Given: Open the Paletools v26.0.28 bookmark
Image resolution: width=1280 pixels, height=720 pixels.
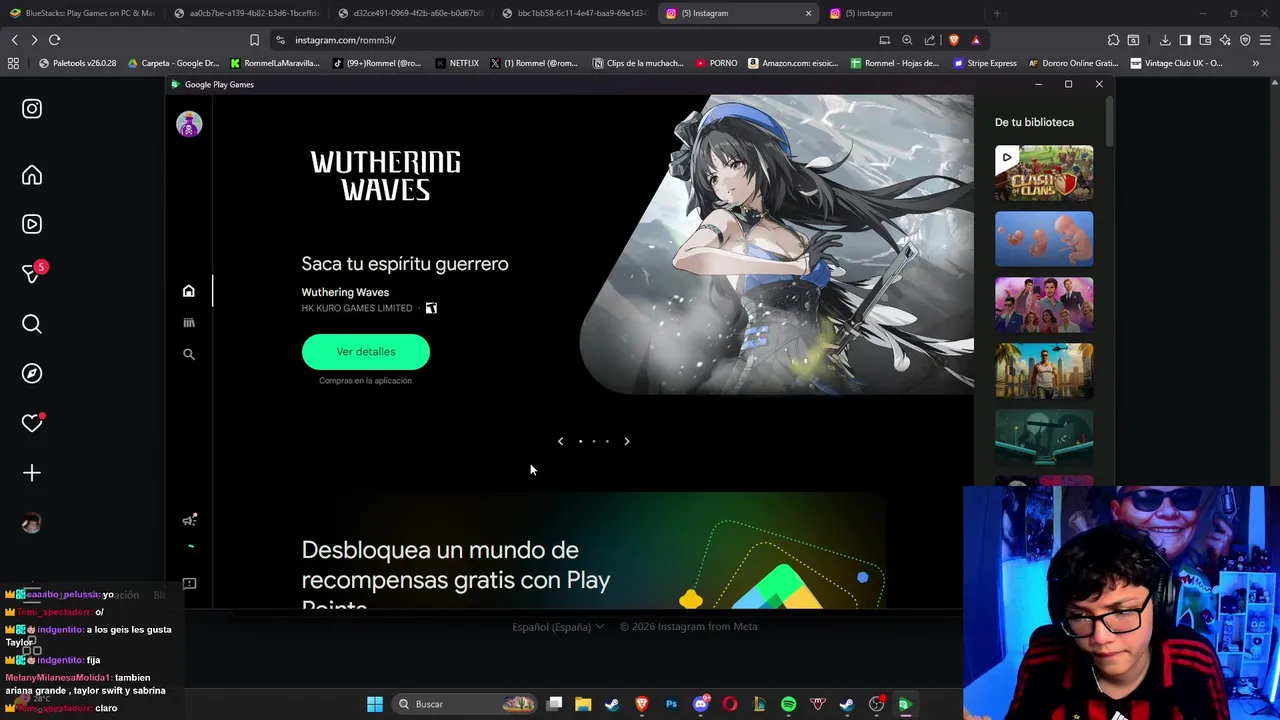Looking at the screenshot, I should coord(77,63).
